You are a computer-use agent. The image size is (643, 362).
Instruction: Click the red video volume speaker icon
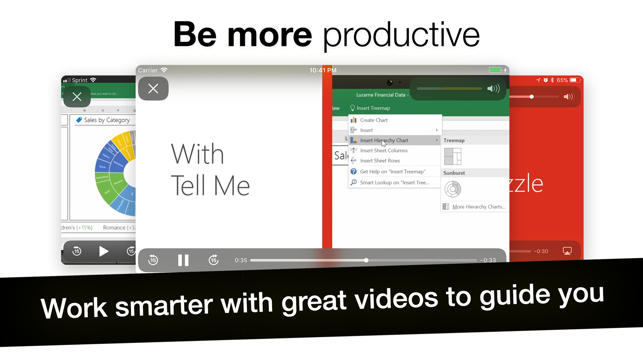coord(568,97)
